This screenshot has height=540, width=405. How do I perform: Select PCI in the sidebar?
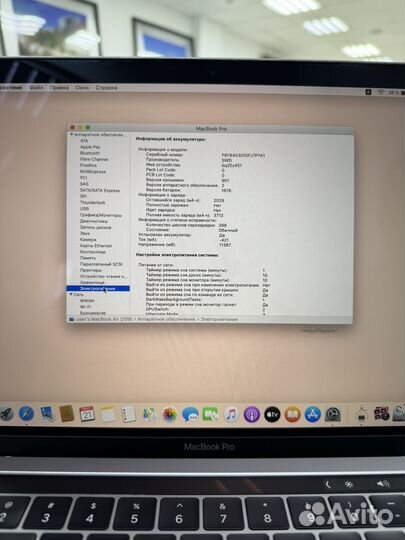[83, 178]
